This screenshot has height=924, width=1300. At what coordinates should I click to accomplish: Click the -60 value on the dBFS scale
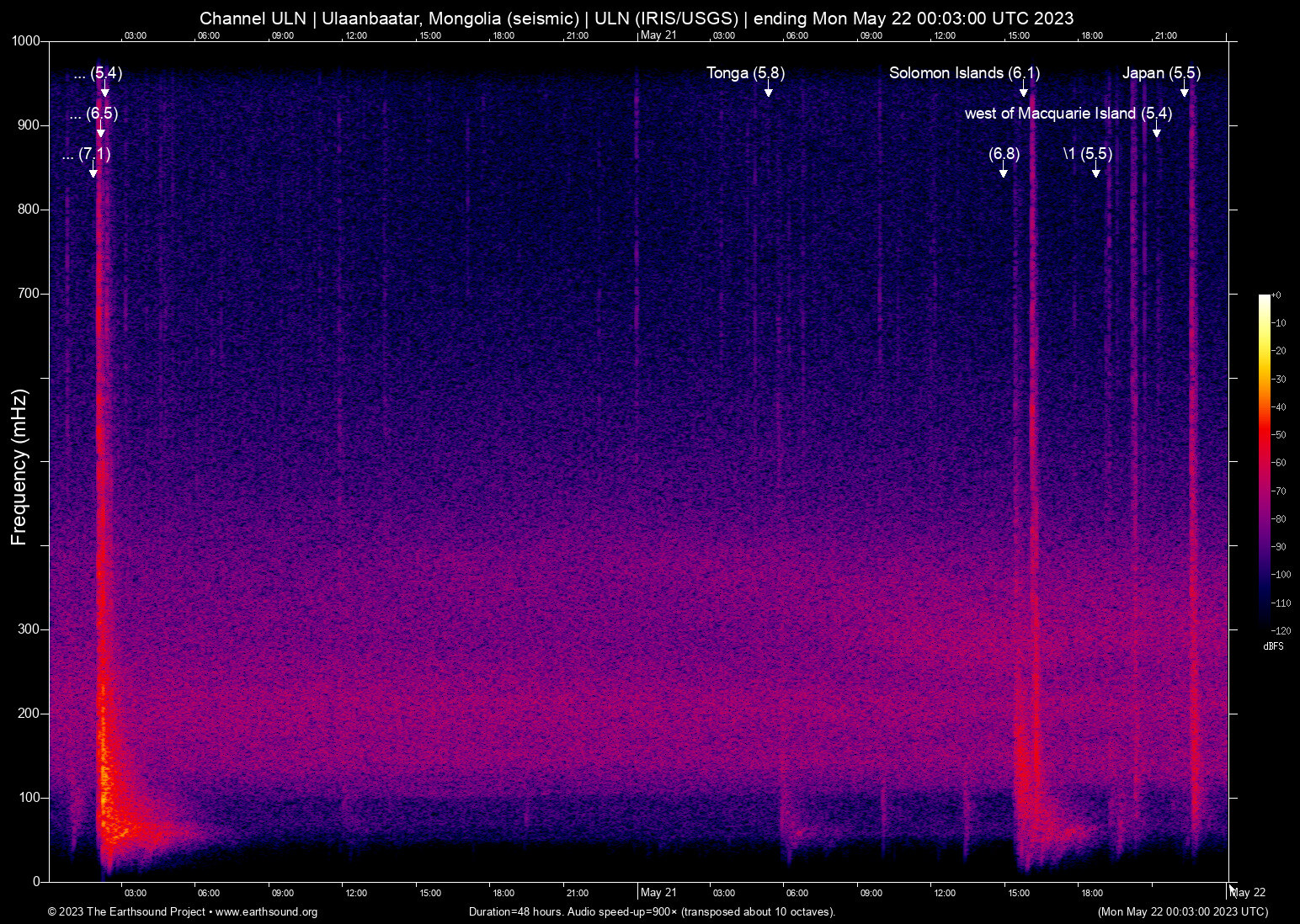coord(1281,462)
